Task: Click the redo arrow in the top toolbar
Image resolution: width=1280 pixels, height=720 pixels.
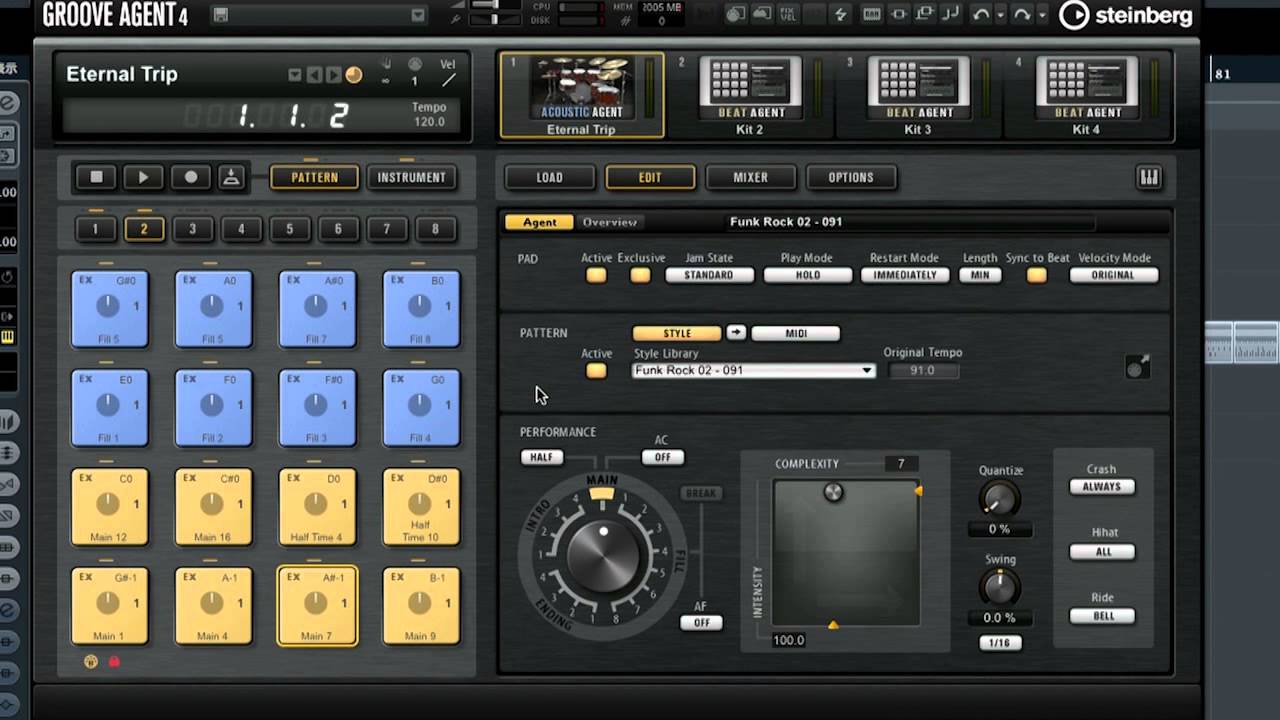Action: [1022, 14]
